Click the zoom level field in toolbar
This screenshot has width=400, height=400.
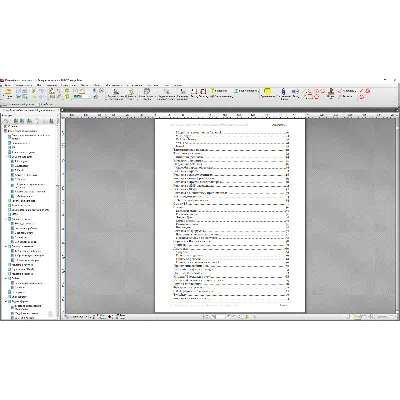click(82, 96)
